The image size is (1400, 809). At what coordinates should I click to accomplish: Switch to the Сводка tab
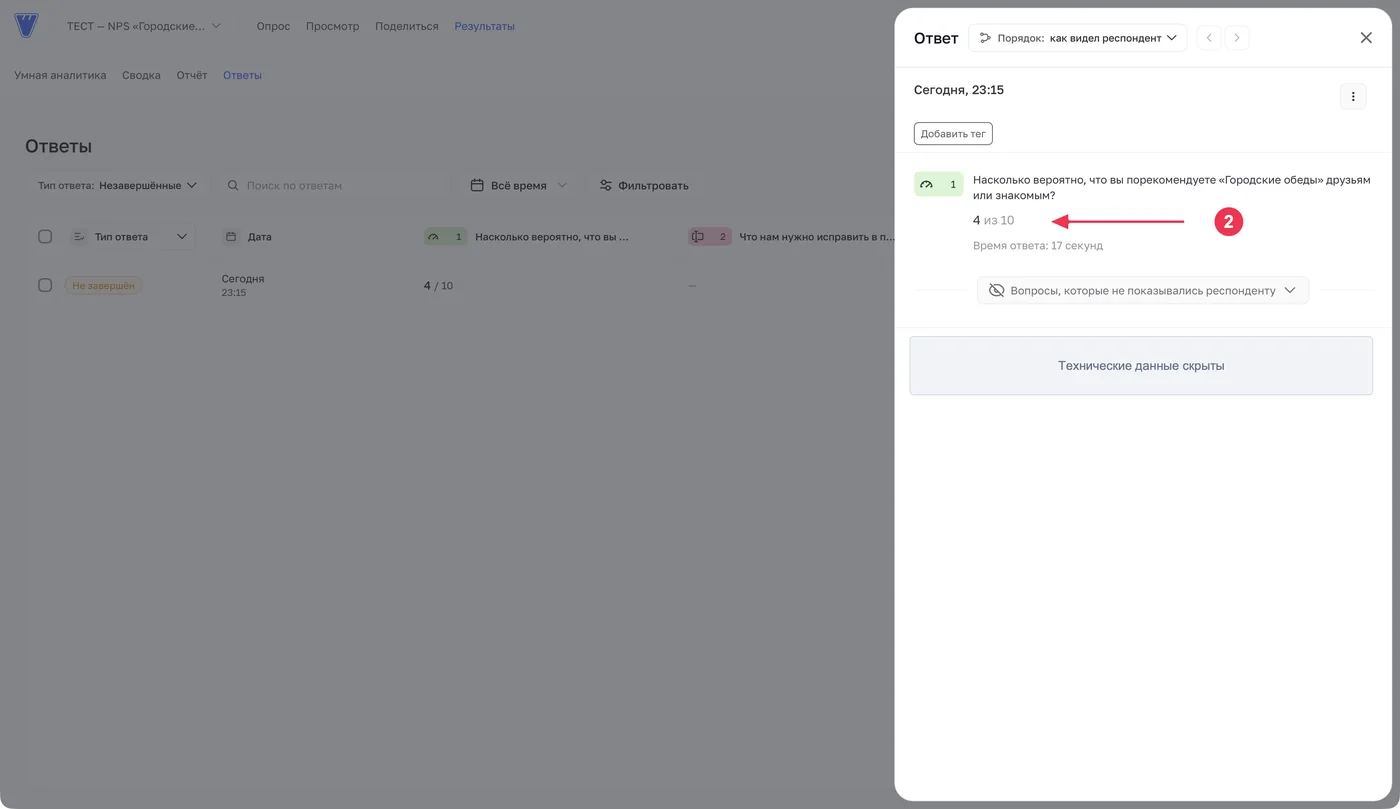(x=141, y=75)
